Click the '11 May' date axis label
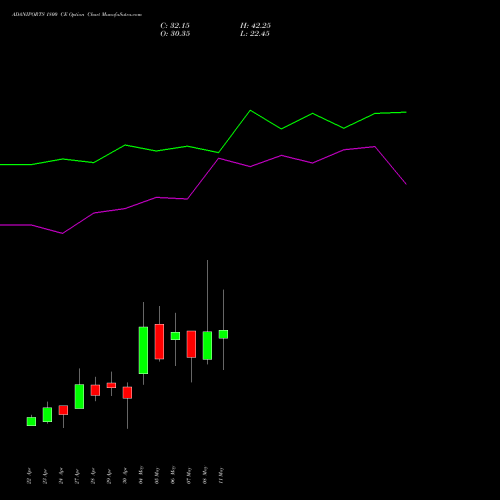This screenshot has height=500, width=500. (x=221, y=475)
